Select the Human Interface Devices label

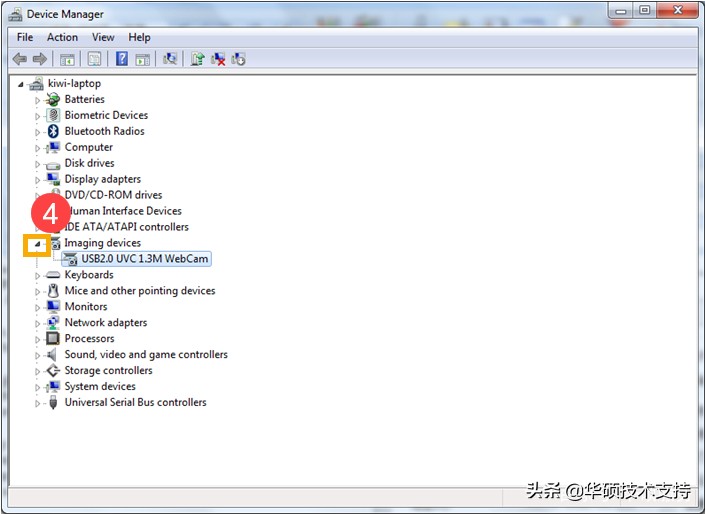click(124, 211)
